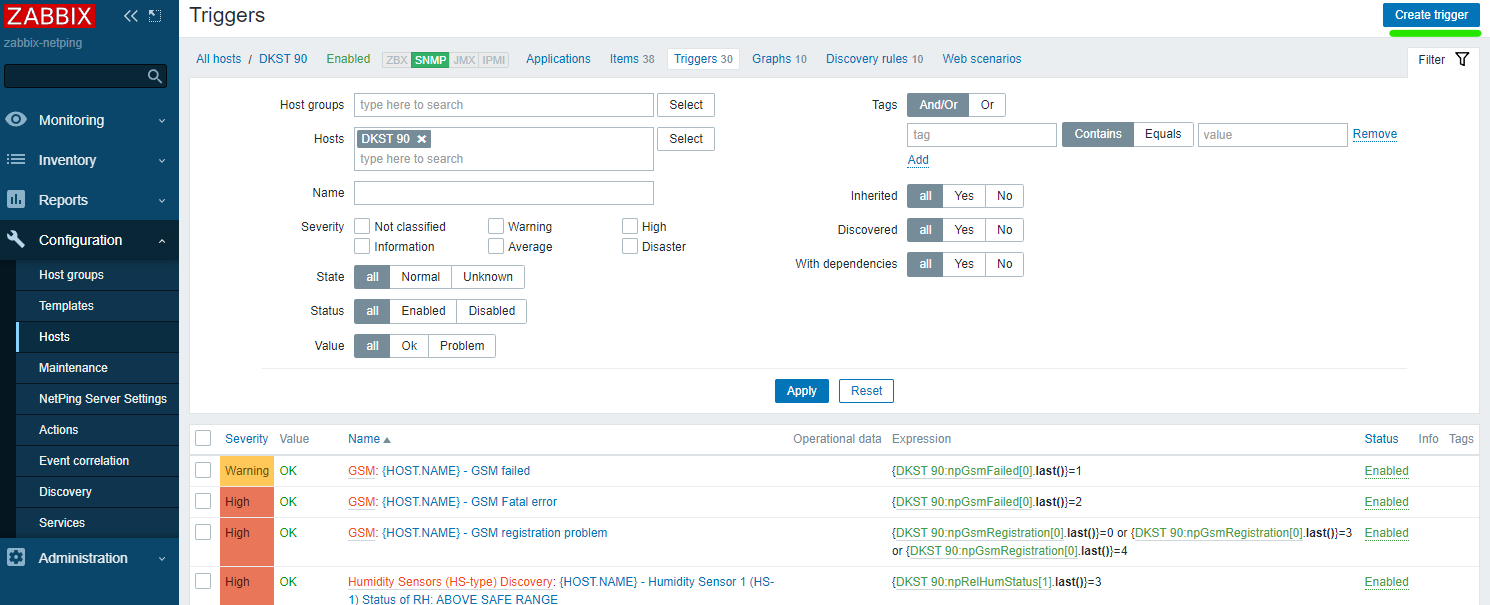Sort by Name column arrow
This screenshot has width=1490, height=605.
pos(387,440)
